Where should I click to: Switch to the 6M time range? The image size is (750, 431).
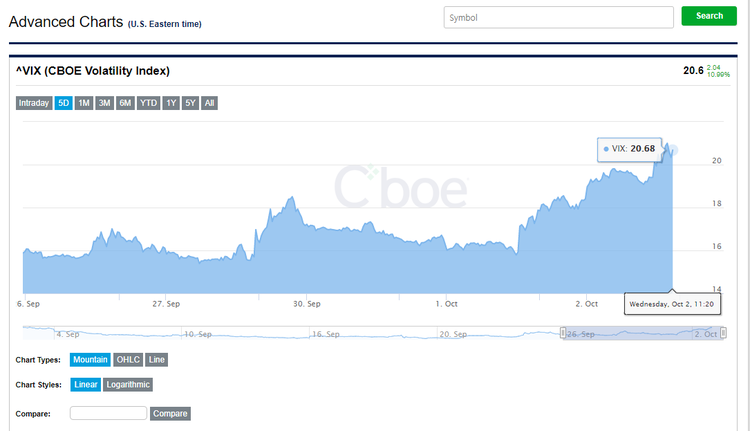(x=125, y=103)
